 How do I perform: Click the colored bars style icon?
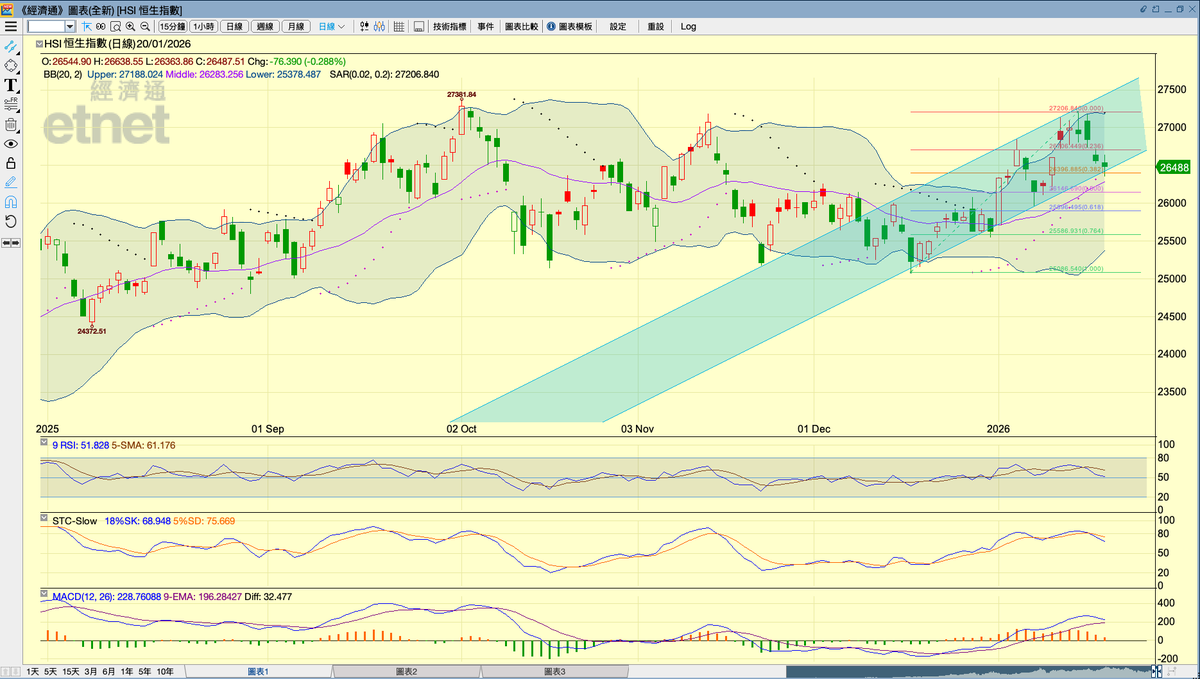pyautogui.click(x=379, y=26)
